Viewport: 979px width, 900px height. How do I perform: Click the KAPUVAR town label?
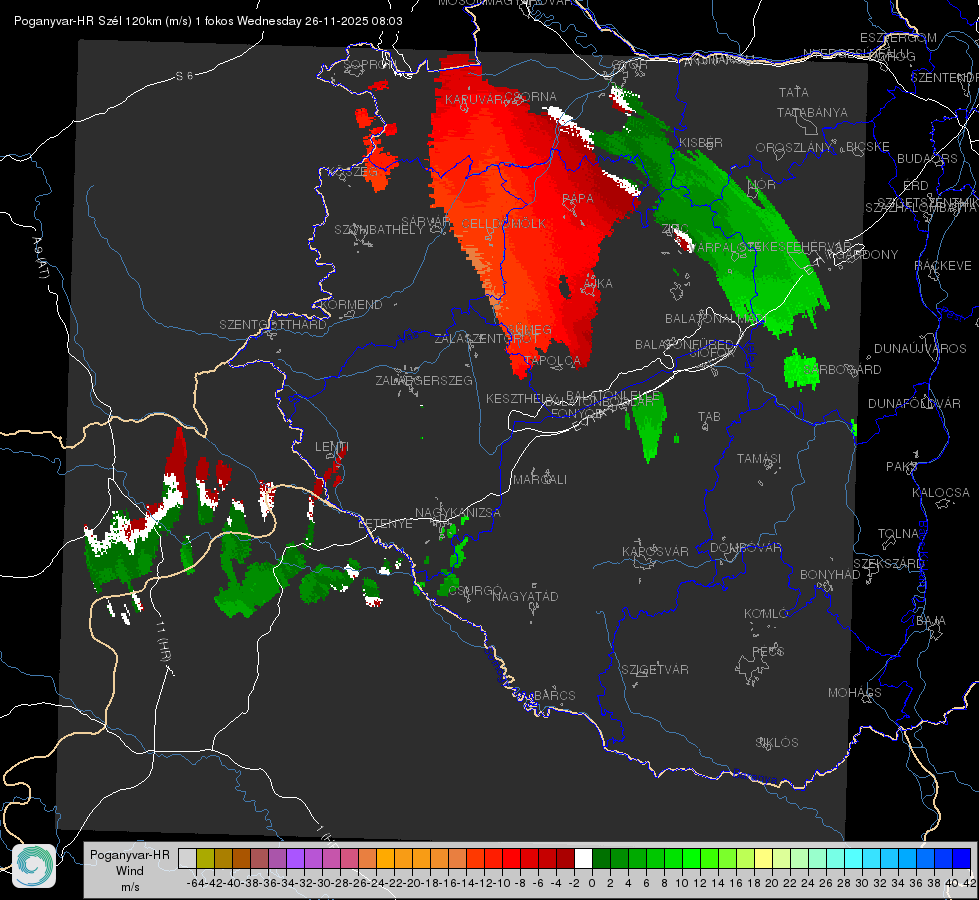(x=474, y=100)
